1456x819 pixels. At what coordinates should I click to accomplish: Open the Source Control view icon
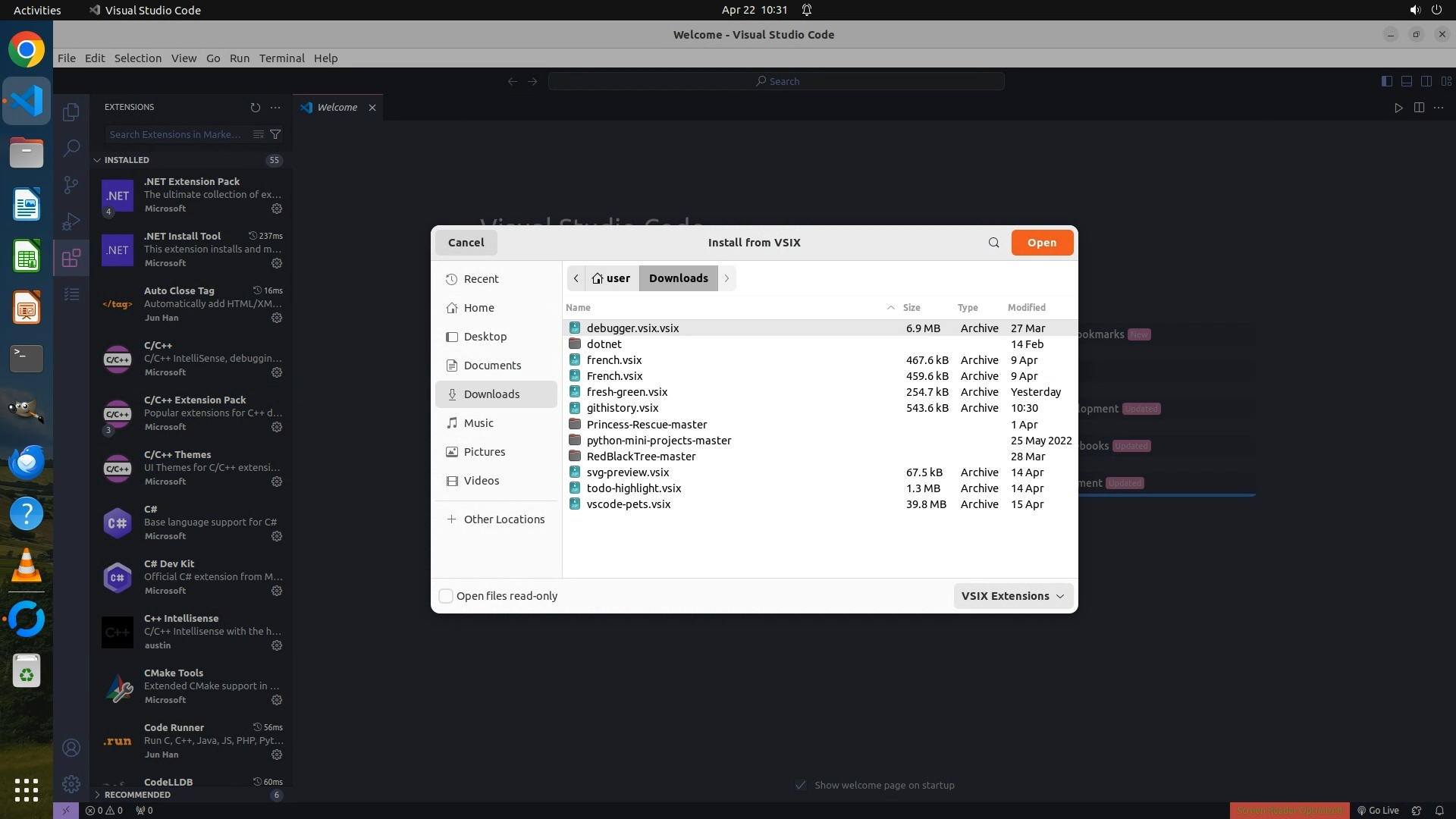click(71, 184)
